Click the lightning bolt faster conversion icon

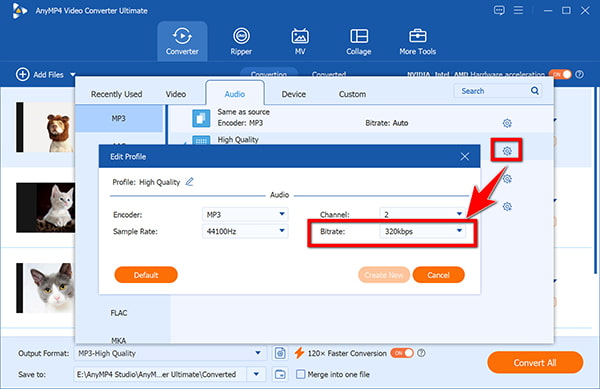[x=299, y=353]
